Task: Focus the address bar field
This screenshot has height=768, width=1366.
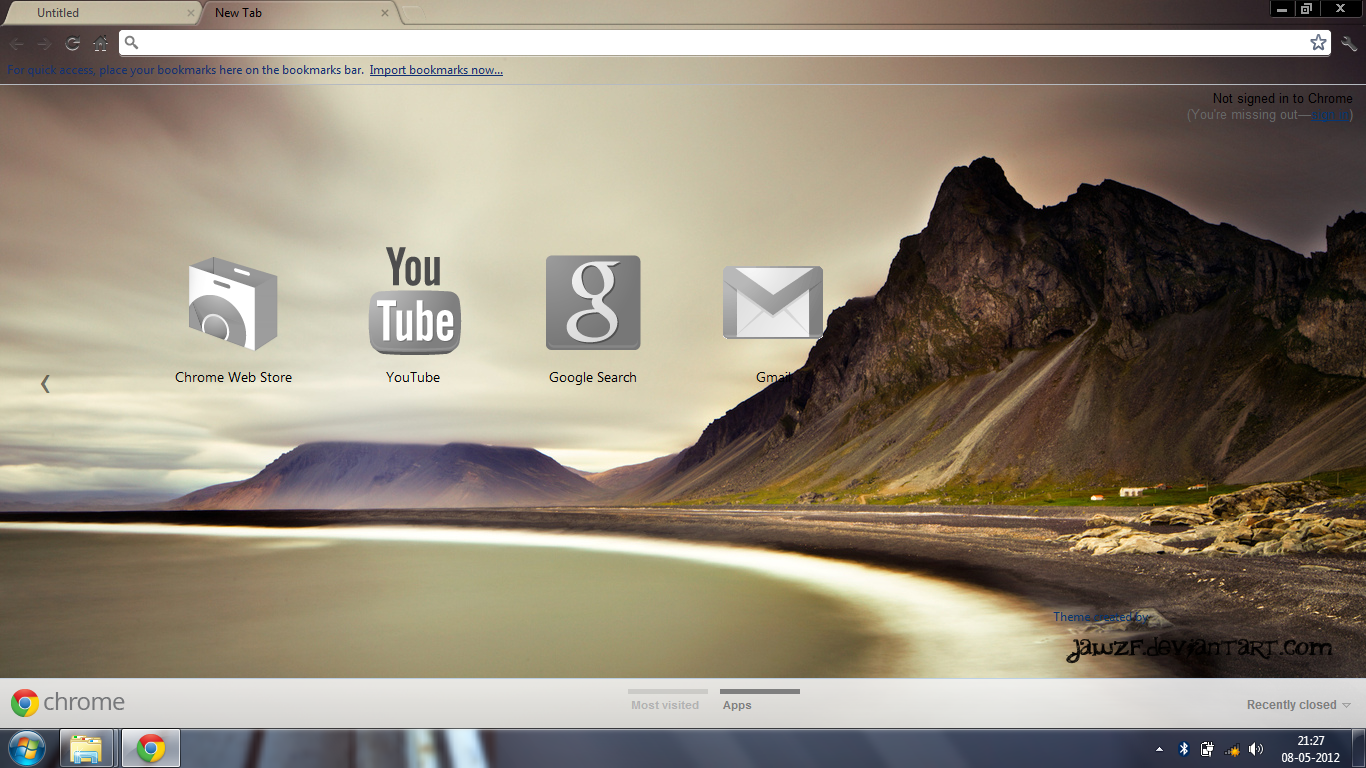Action: [x=725, y=42]
